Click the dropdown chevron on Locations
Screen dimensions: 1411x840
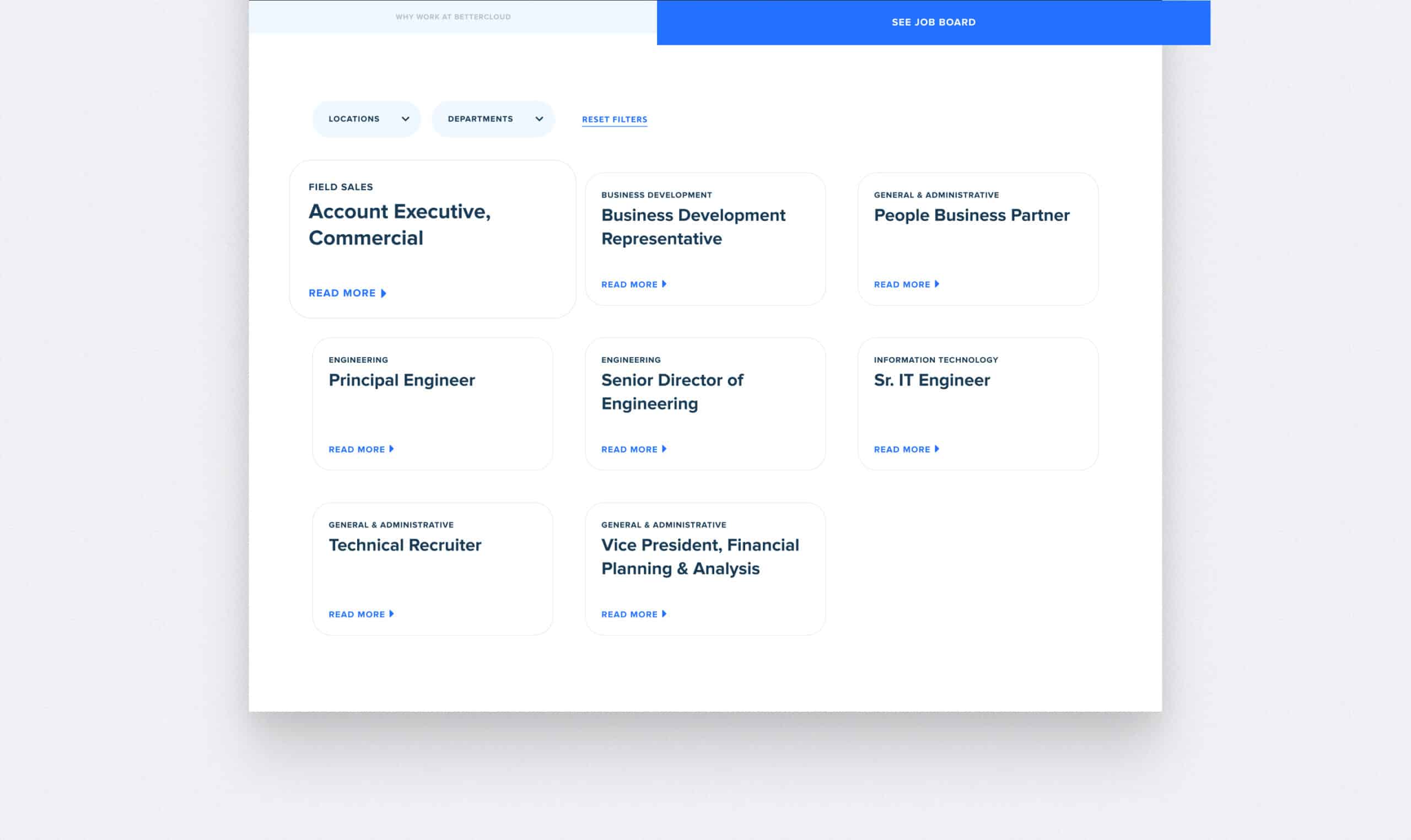click(x=405, y=119)
